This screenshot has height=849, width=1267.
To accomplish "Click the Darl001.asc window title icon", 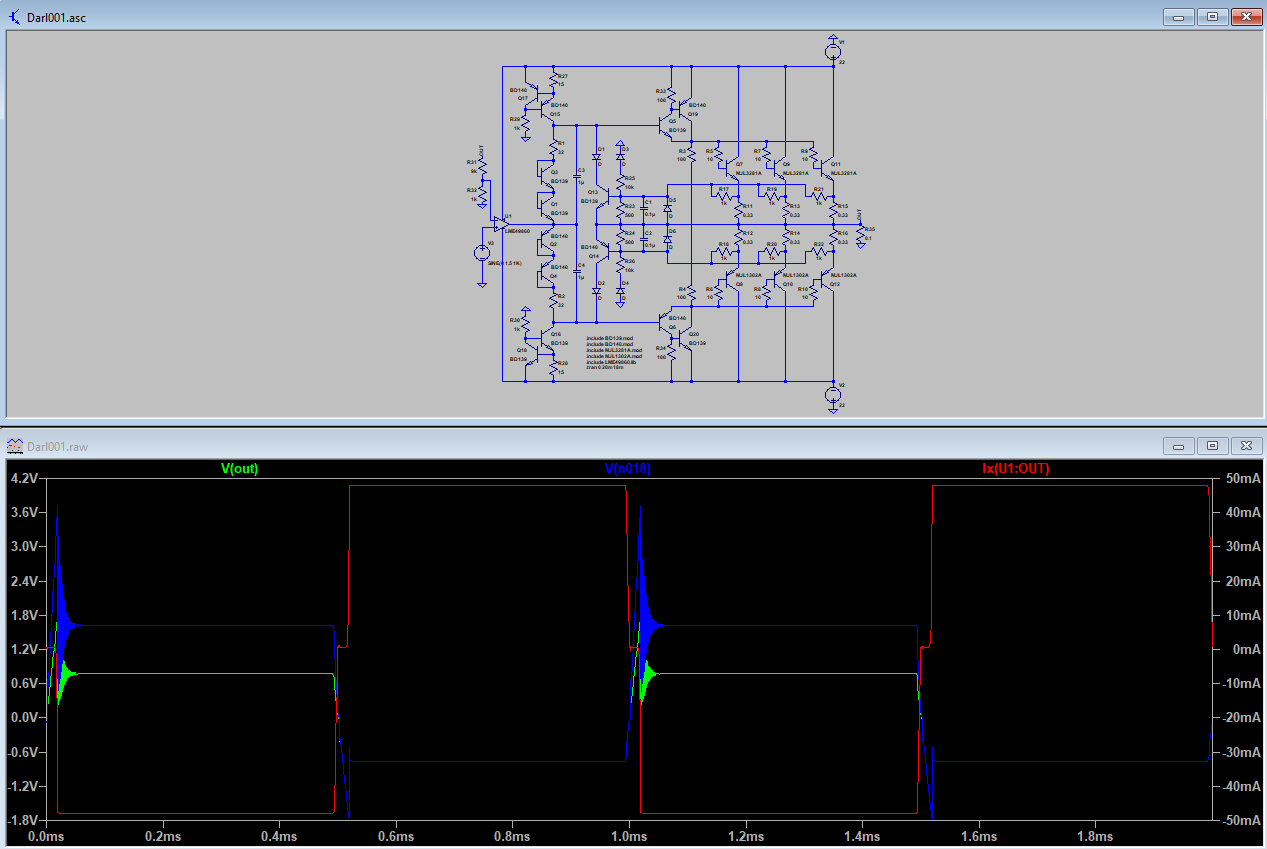I will (15, 17).
